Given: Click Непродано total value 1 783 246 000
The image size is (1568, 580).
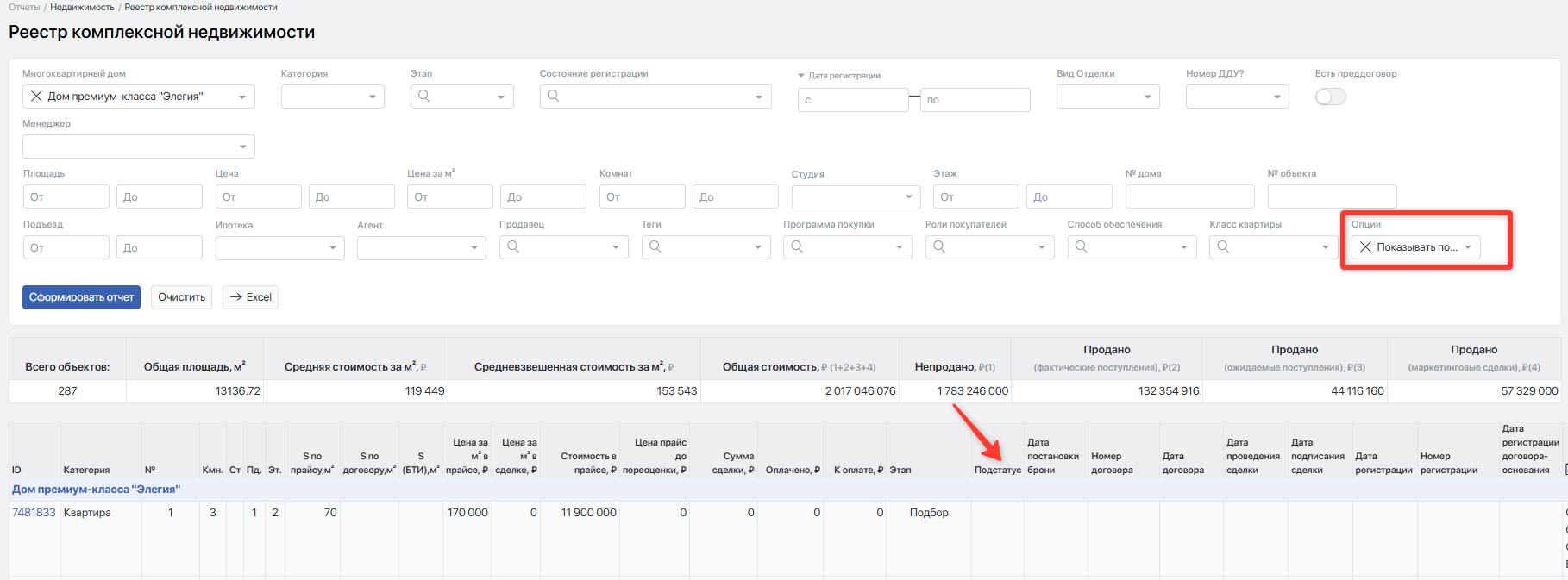Looking at the screenshot, I should pyautogui.click(x=973, y=390).
